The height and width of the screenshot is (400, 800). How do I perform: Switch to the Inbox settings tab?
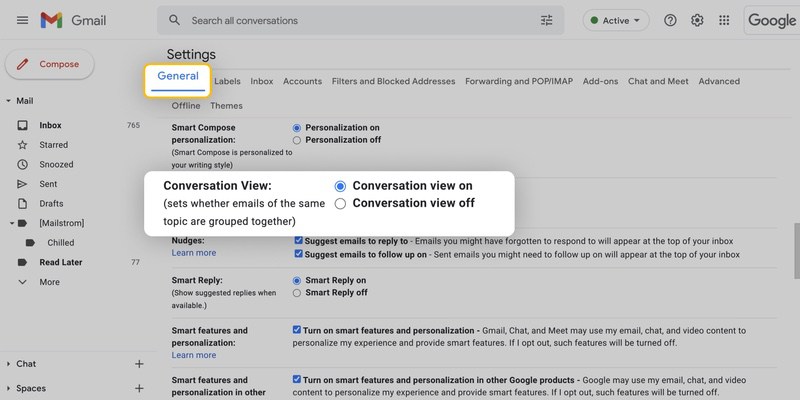262,81
